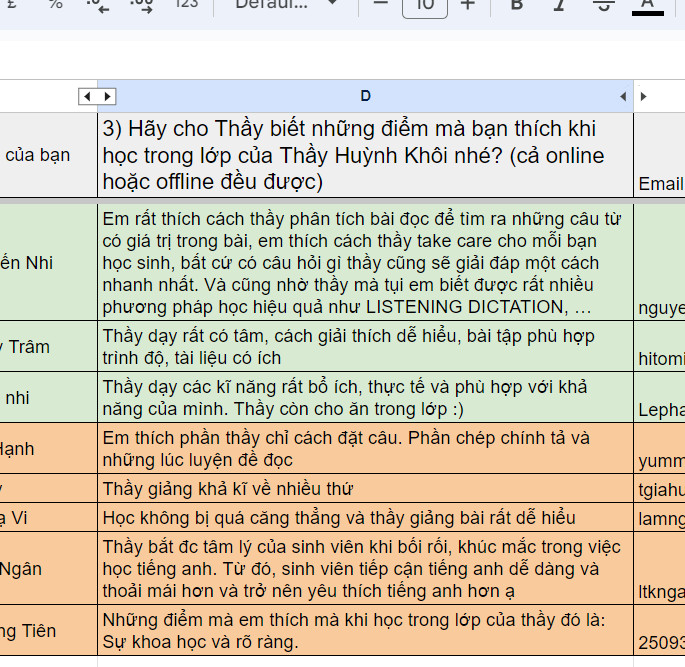Toggle italic formatting
Viewport: 685px width, 667px height.
559,3
